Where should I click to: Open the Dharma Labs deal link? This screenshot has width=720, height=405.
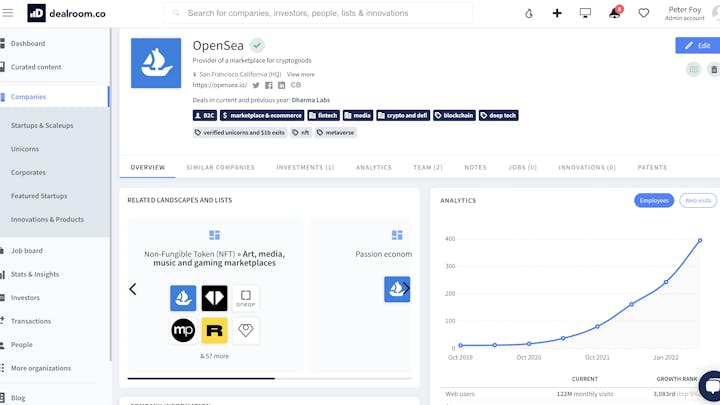(311, 100)
